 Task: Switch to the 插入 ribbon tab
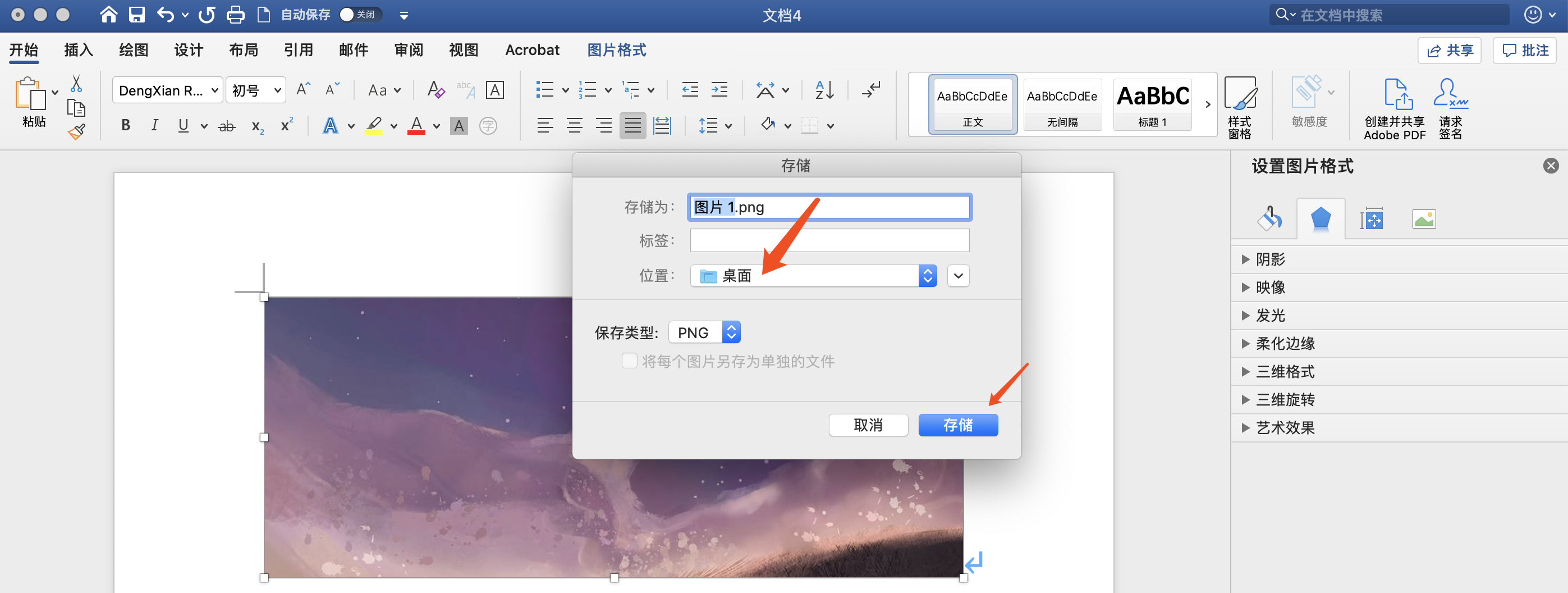[79, 50]
